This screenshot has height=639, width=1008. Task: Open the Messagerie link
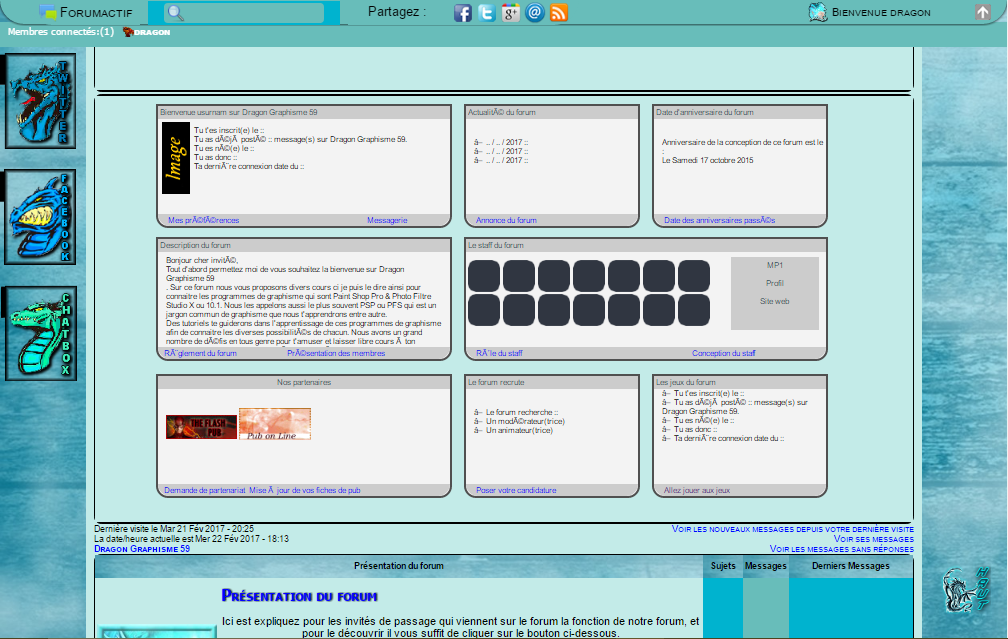[x=387, y=220]
